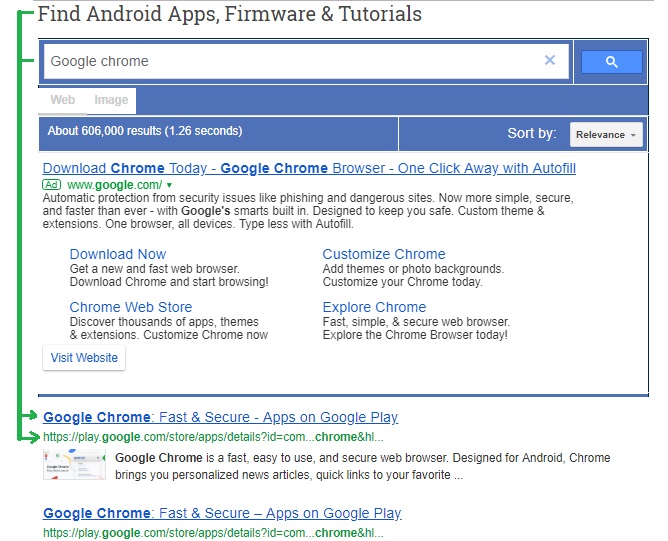Open second Google Chrome Apps on Google Play result

point(222,513)
